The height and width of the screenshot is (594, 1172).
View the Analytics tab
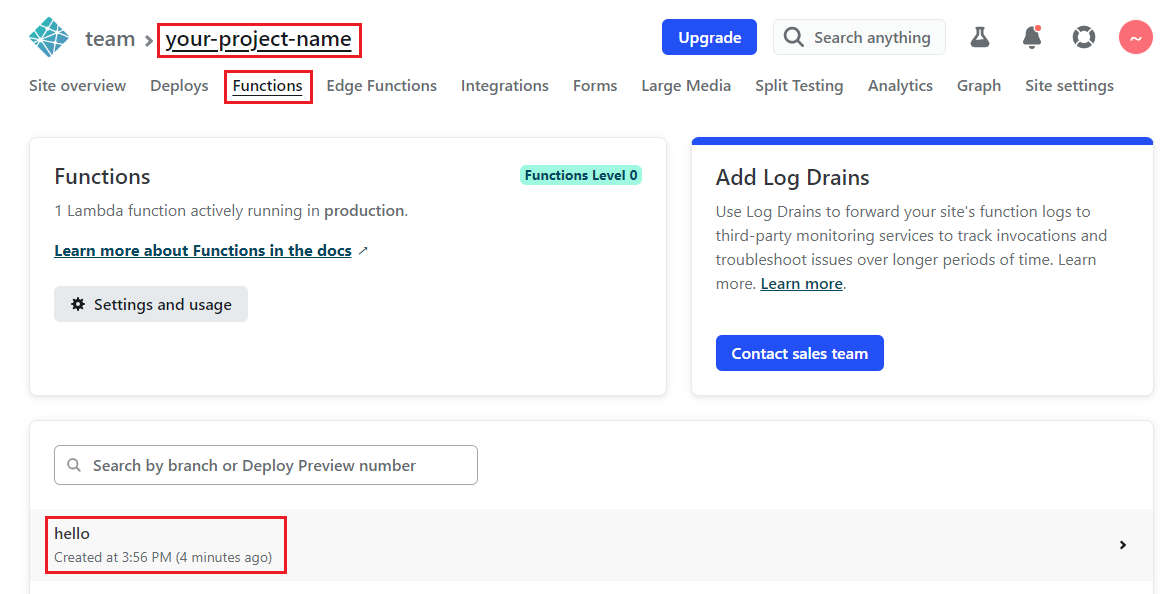click(899, 86)
